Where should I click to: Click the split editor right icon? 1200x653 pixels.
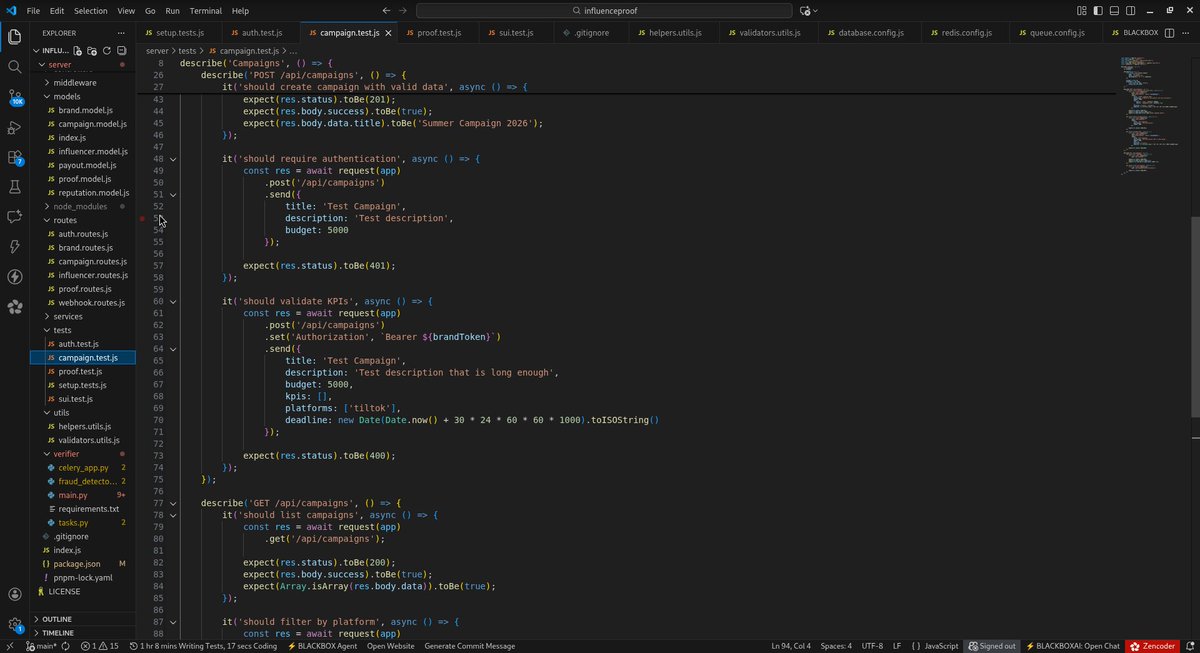pyautogui.click(x=1167, y=33)
